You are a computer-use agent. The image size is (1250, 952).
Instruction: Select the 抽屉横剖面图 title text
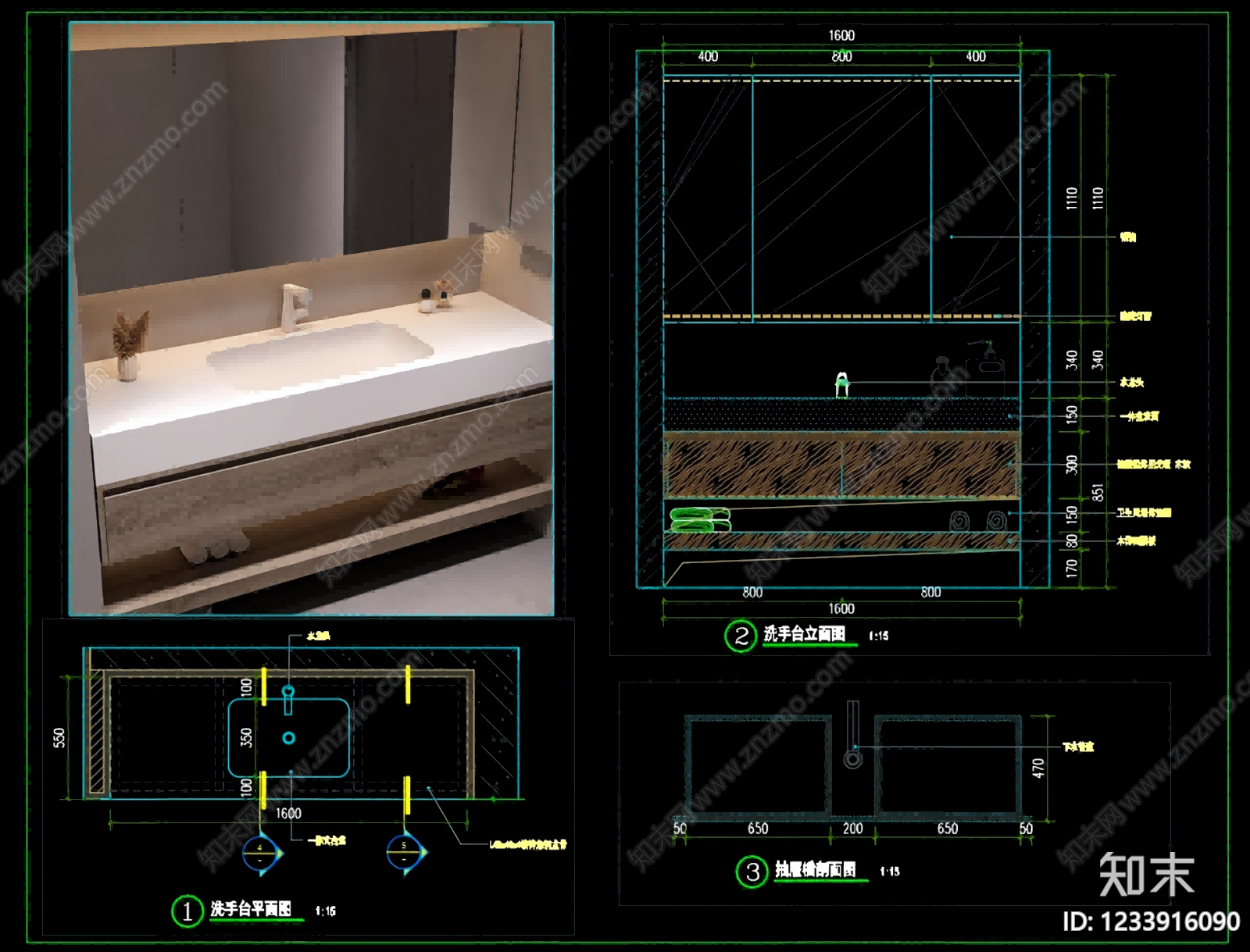[x=815, y=869]
